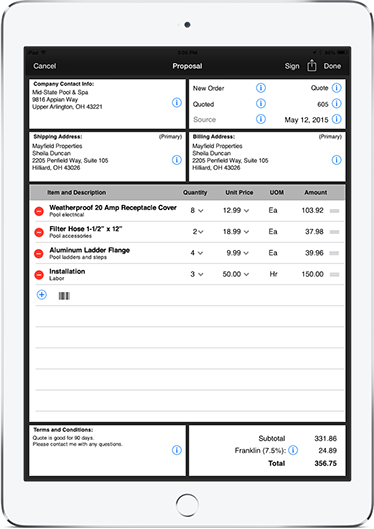Grab reorder handle on Installation row

(335, 275)
